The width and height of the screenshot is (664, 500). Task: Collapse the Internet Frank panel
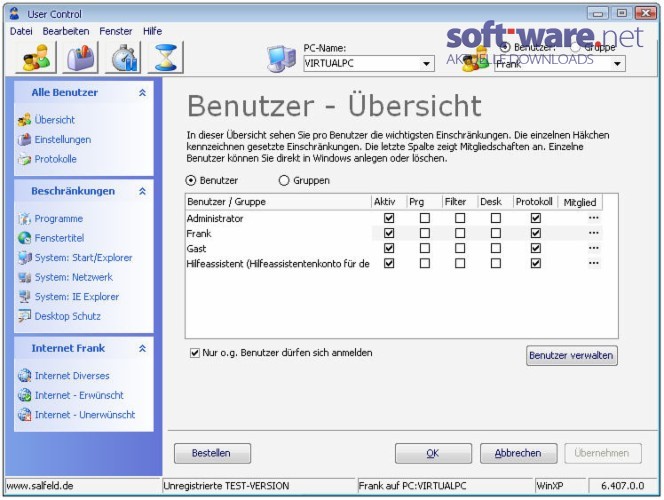(143, 348)
